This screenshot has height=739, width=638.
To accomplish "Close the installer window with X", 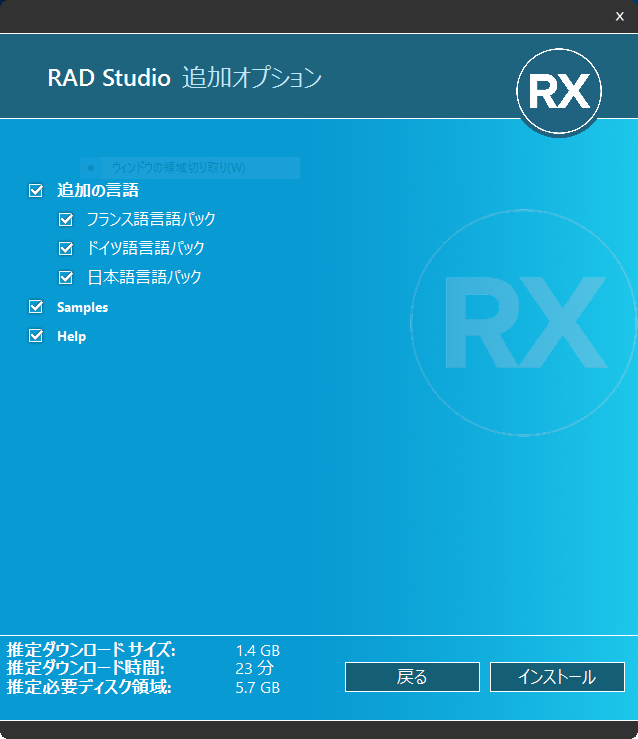I will [x=620, y=16].
